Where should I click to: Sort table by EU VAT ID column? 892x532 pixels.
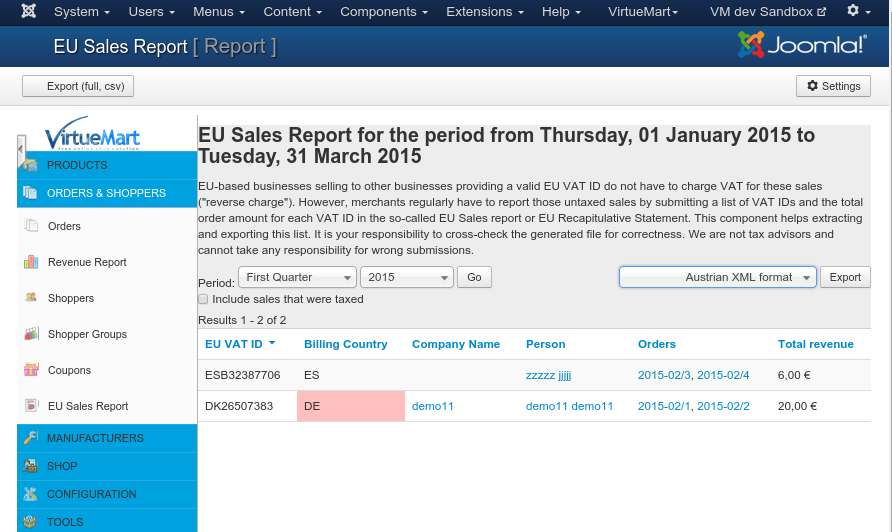pyautogui.click(x=234, y=344)
